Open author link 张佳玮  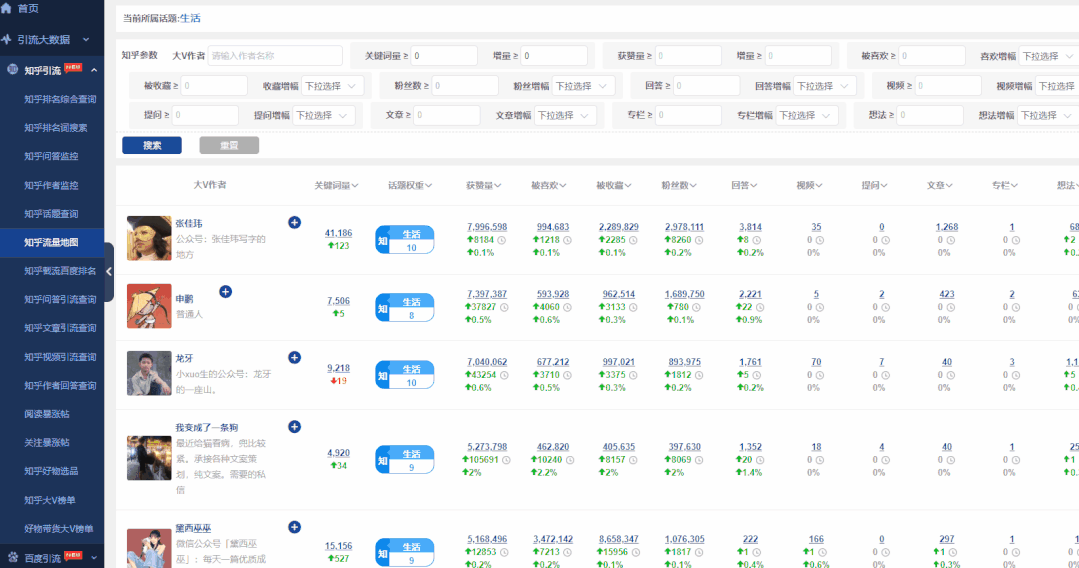[189, 223]
